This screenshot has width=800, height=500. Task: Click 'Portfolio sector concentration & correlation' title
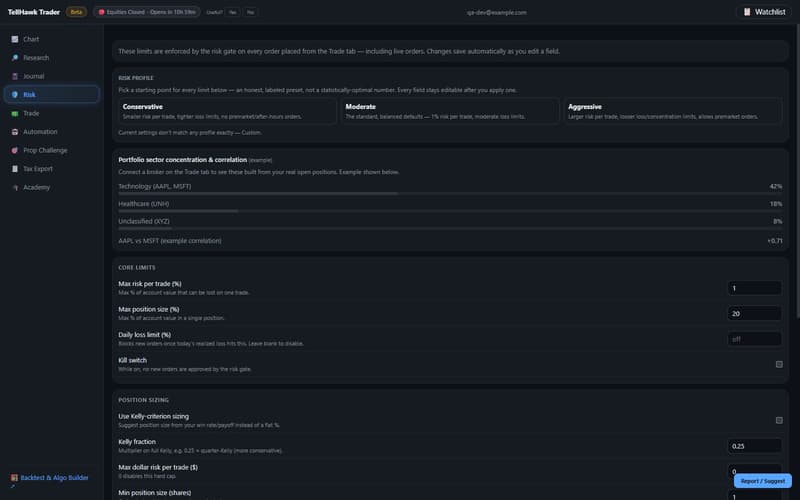click(x=183, y=160)
